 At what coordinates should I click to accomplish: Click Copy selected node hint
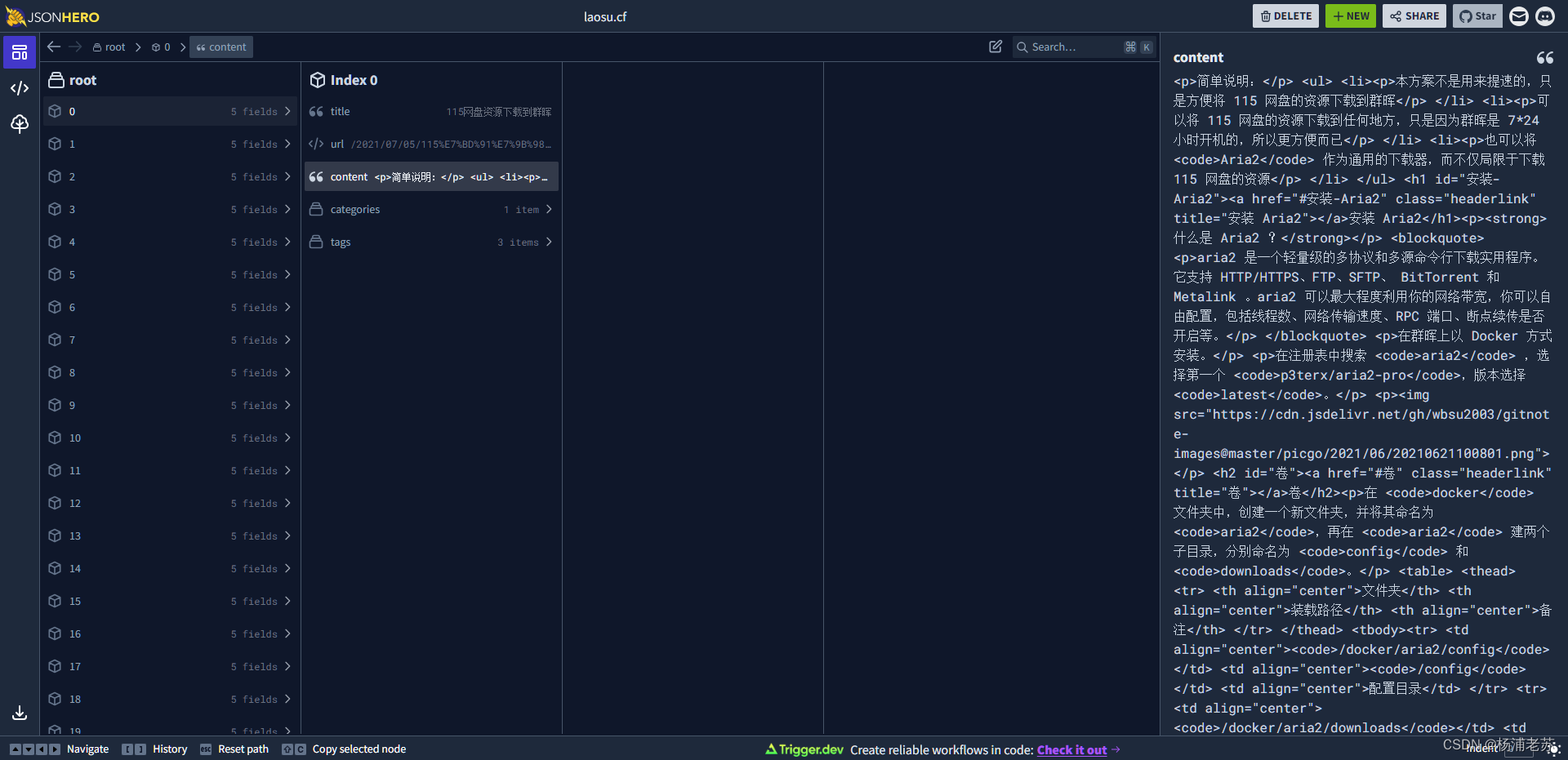tap(344, 749)
